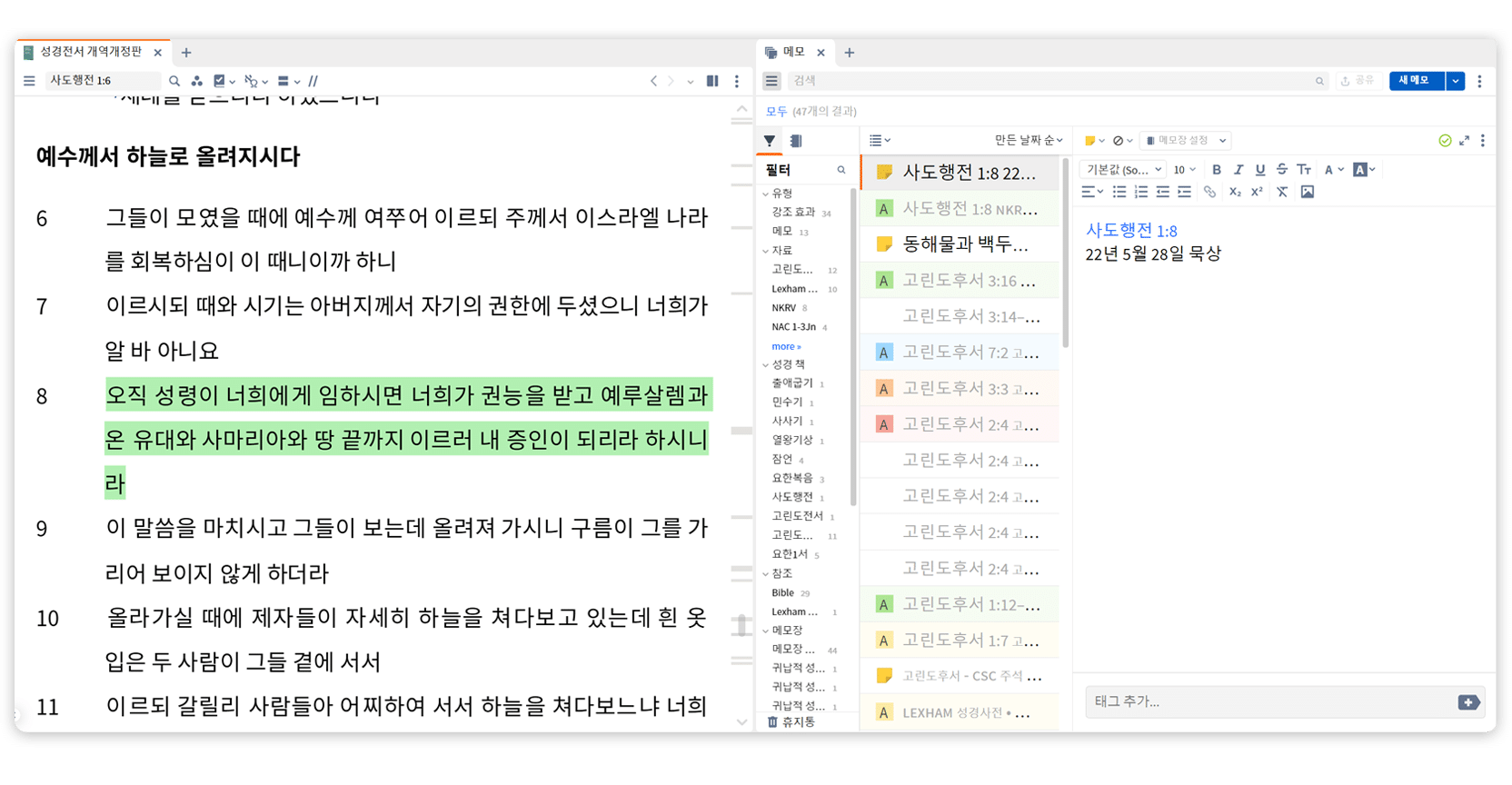Click the 공유 share button

pyautogui.click(x=1358, y=81)
